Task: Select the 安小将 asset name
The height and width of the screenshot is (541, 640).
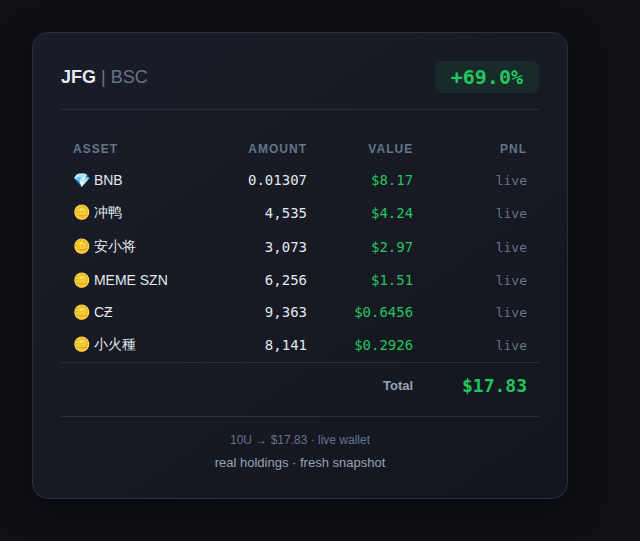Action: tap(115, 246)
